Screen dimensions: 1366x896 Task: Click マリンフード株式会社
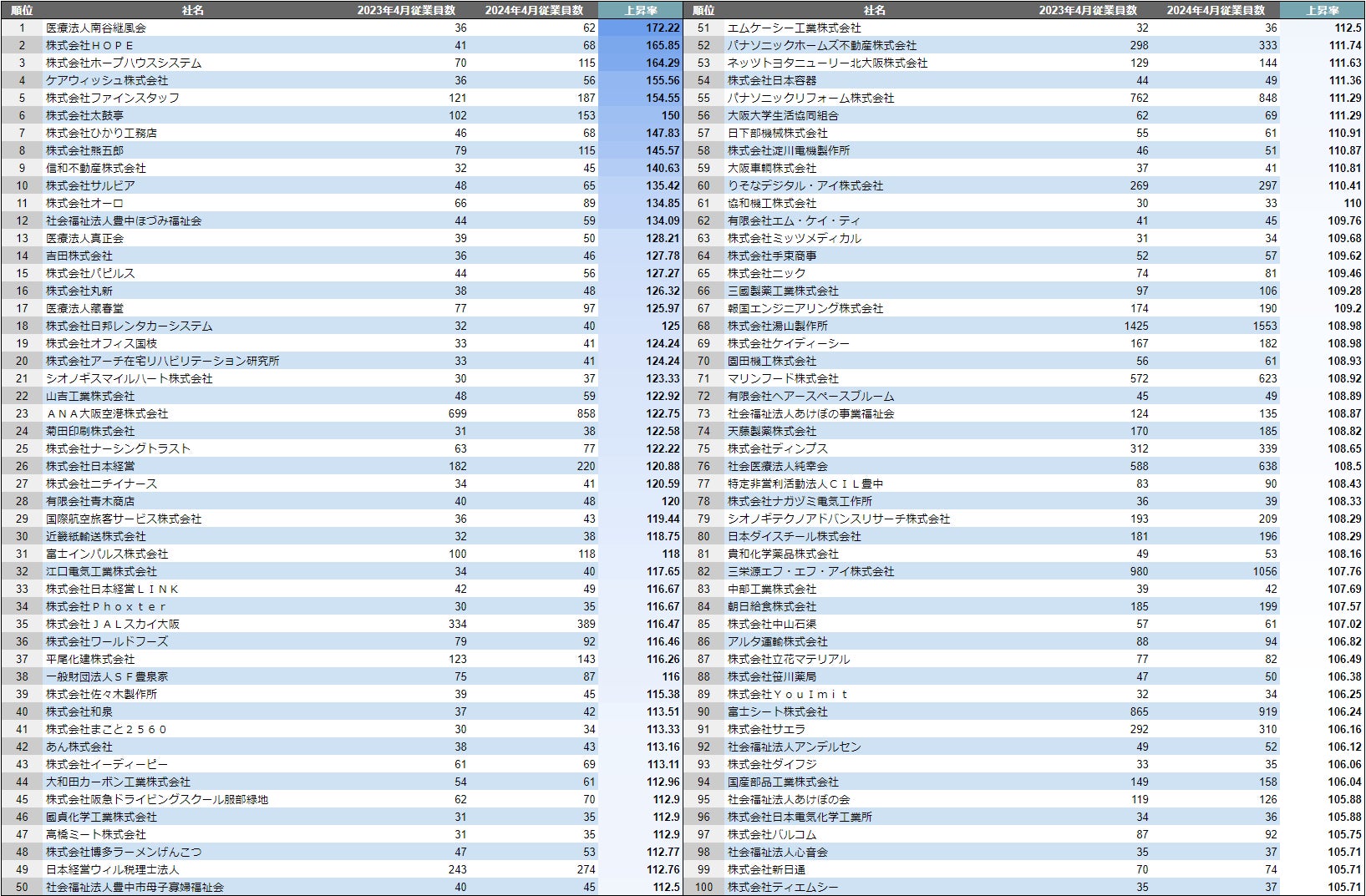coord(783,378)
